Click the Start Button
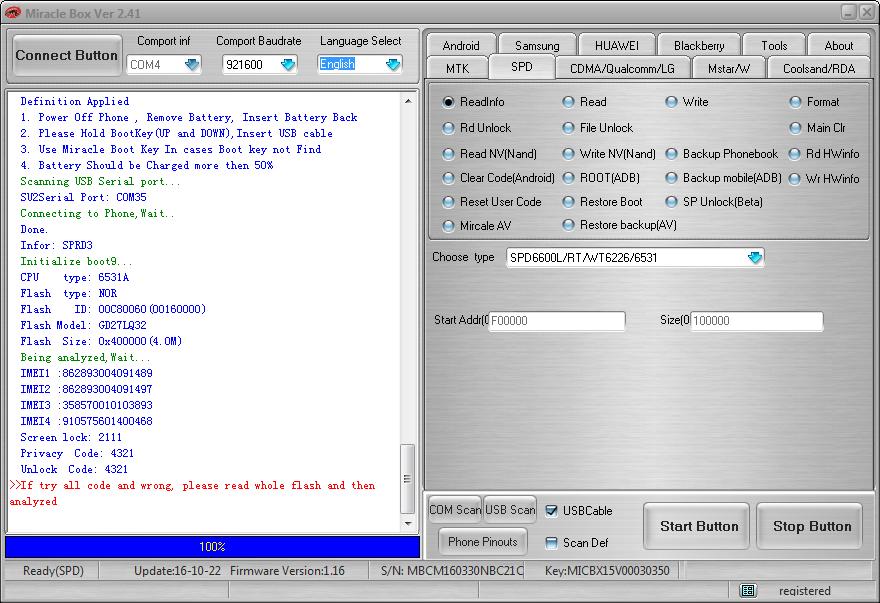880x603 pixels. coord(697,526)
